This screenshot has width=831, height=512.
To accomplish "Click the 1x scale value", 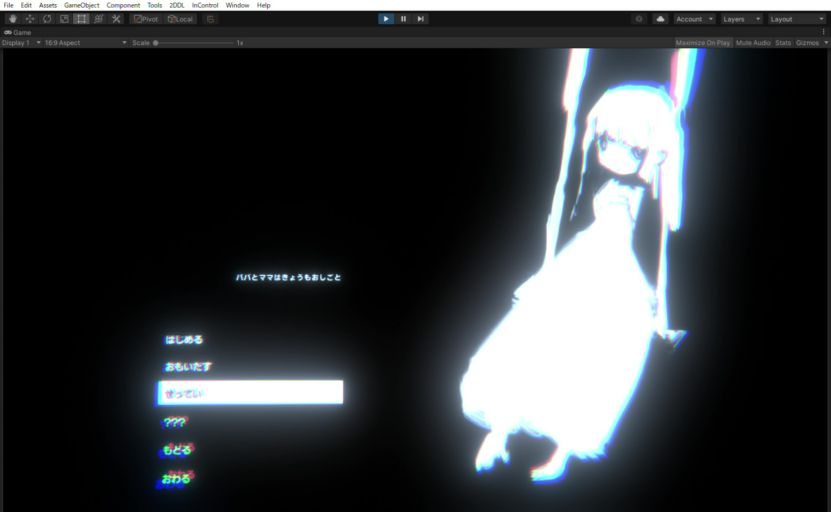I will tap(240, 43).
